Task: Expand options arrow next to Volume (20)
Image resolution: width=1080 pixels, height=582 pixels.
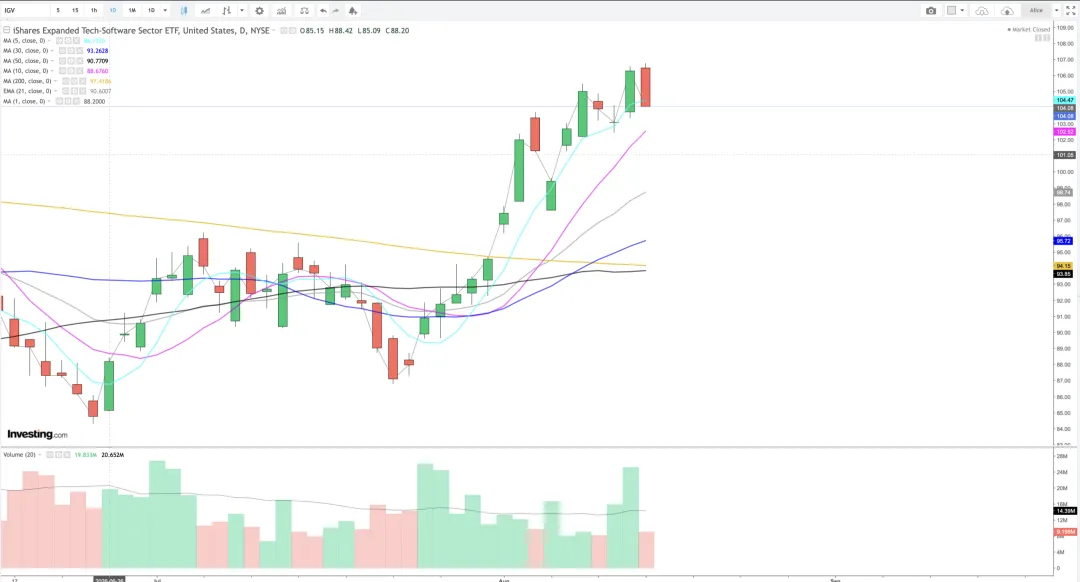Action: tap(40, 455)
